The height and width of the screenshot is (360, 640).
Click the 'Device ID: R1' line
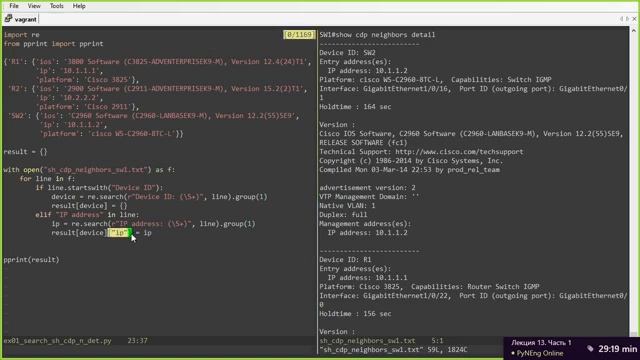(345, 259)
